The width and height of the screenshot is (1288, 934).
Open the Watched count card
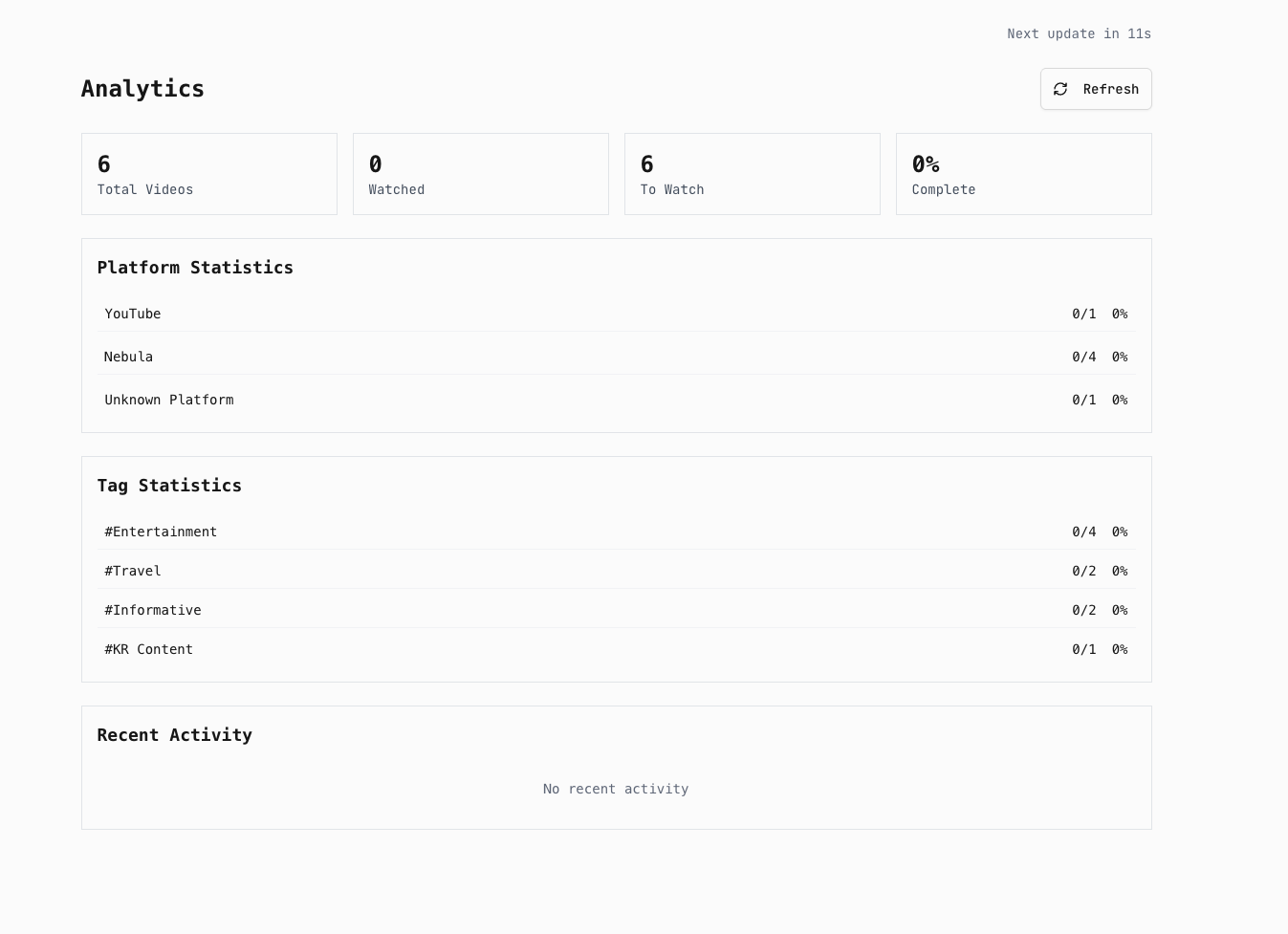[480, 174]
